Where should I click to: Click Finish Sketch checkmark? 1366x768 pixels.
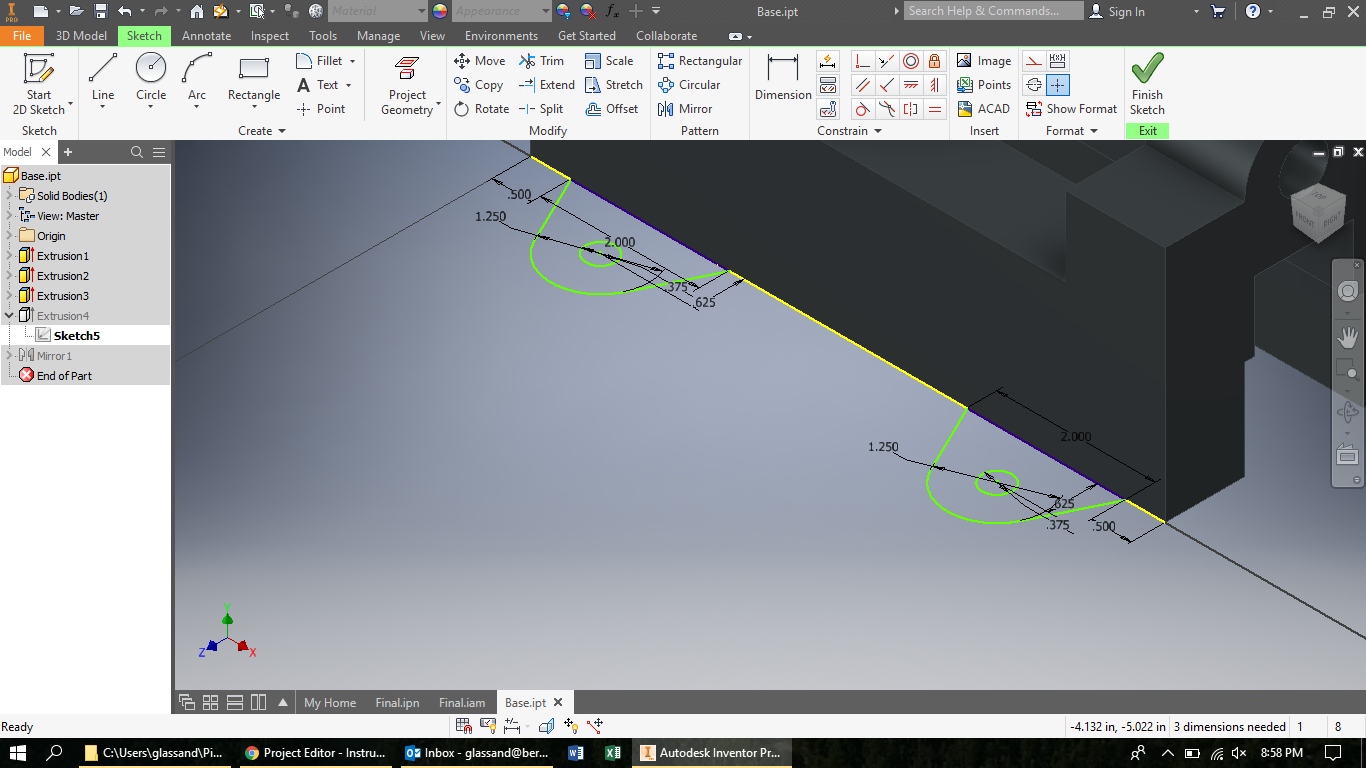tap(1147, 85)
